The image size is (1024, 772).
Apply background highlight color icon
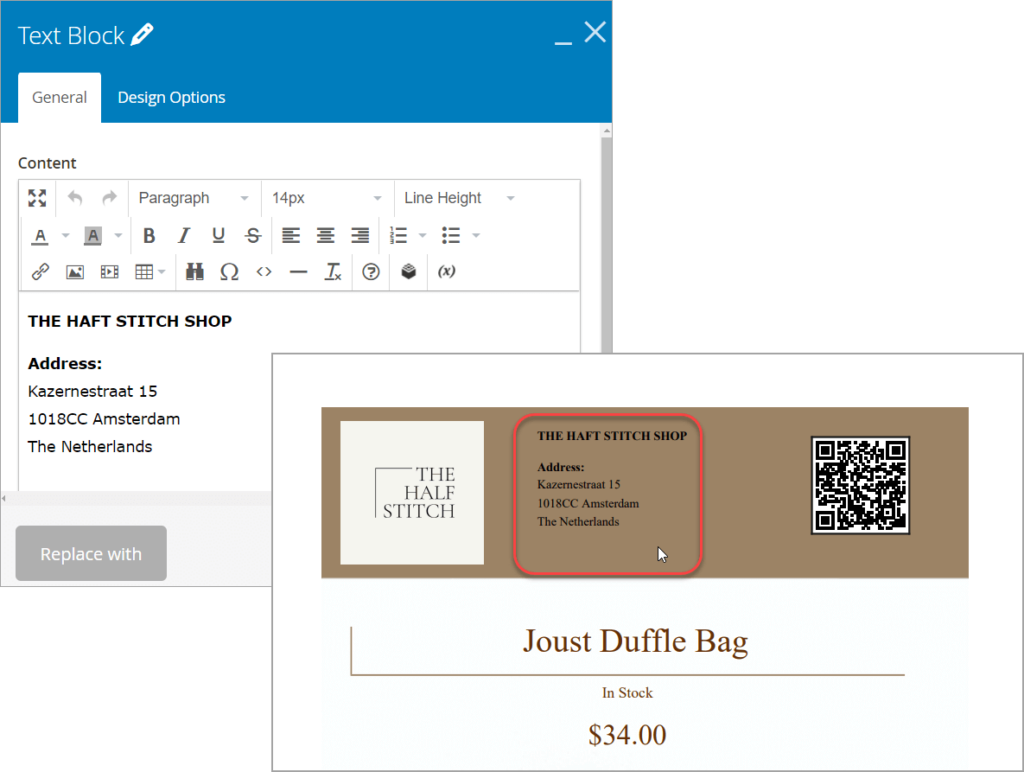93,236
